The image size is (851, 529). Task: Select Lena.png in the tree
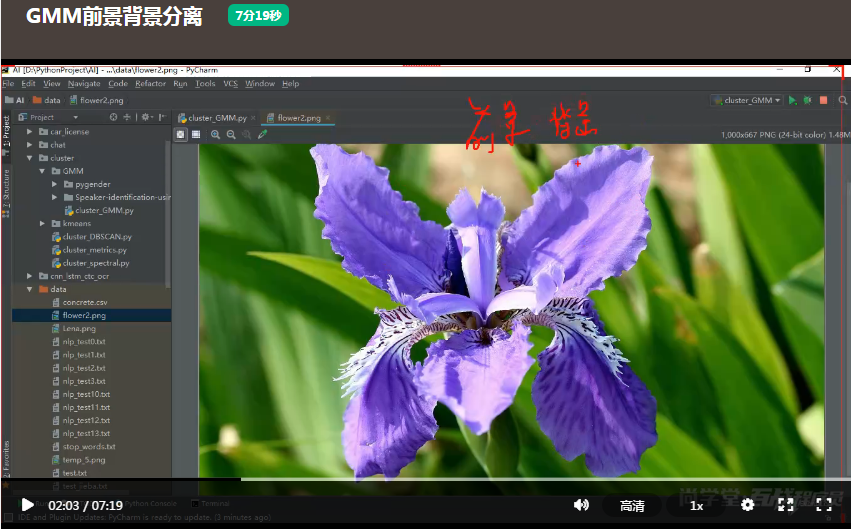tap(74, 328)
